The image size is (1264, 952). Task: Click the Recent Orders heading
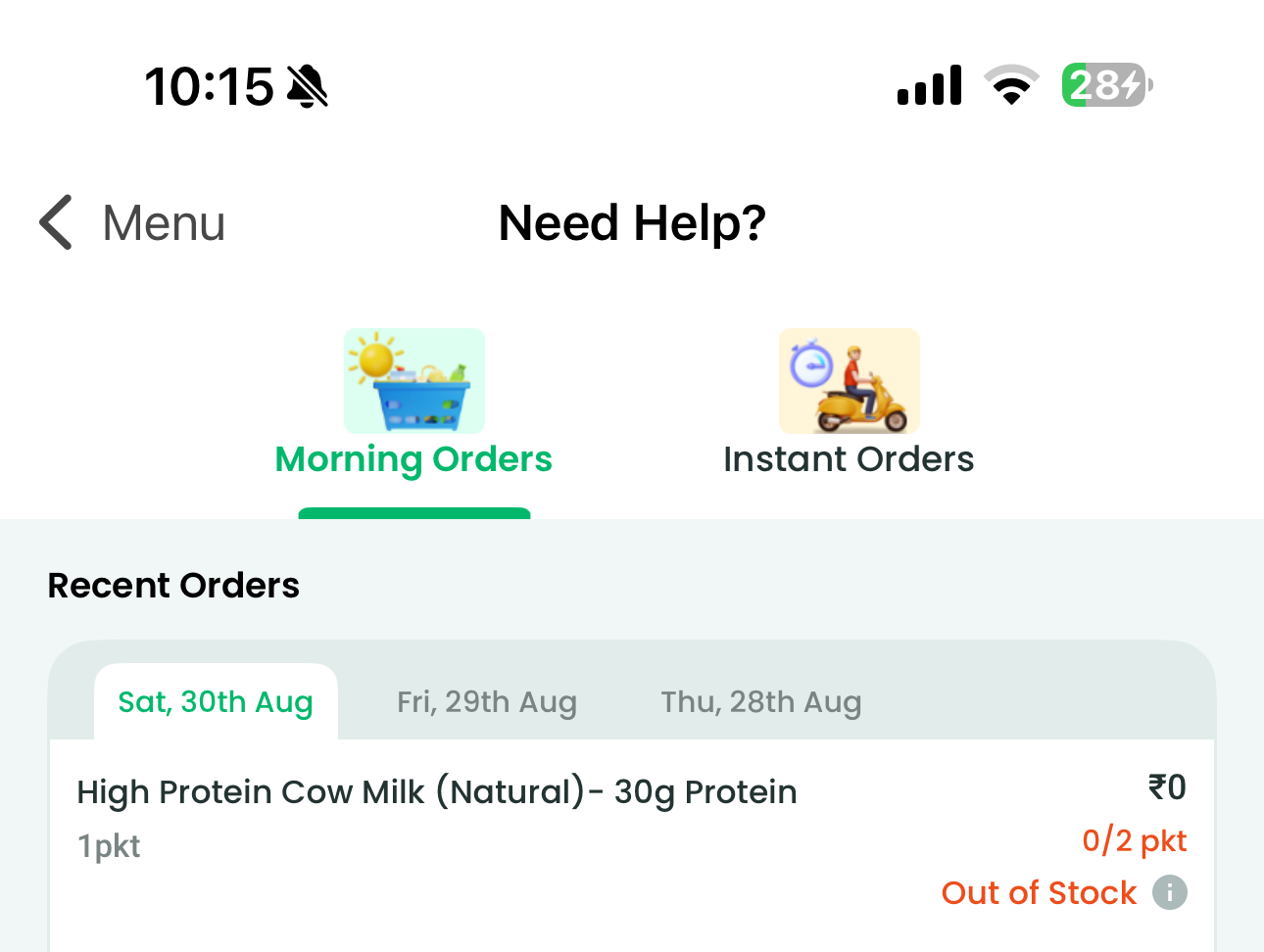173,585
